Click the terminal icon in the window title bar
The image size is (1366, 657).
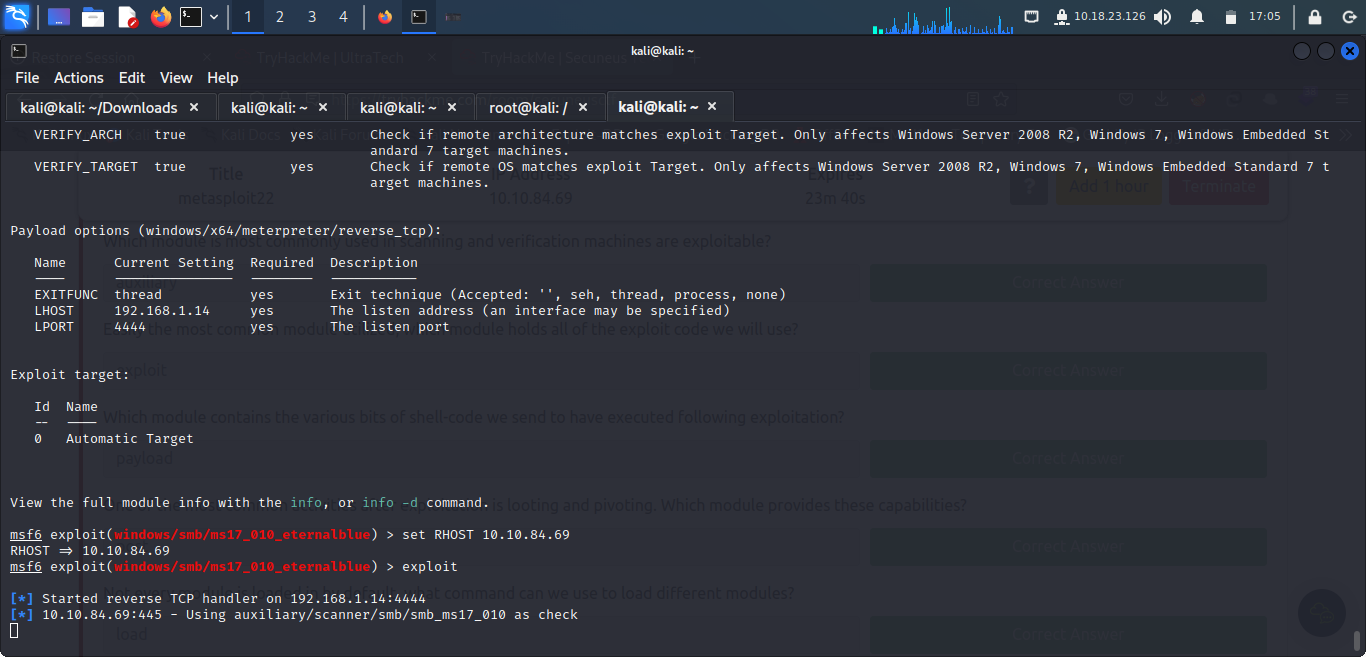pyautogui.click(x=19, y=51)
